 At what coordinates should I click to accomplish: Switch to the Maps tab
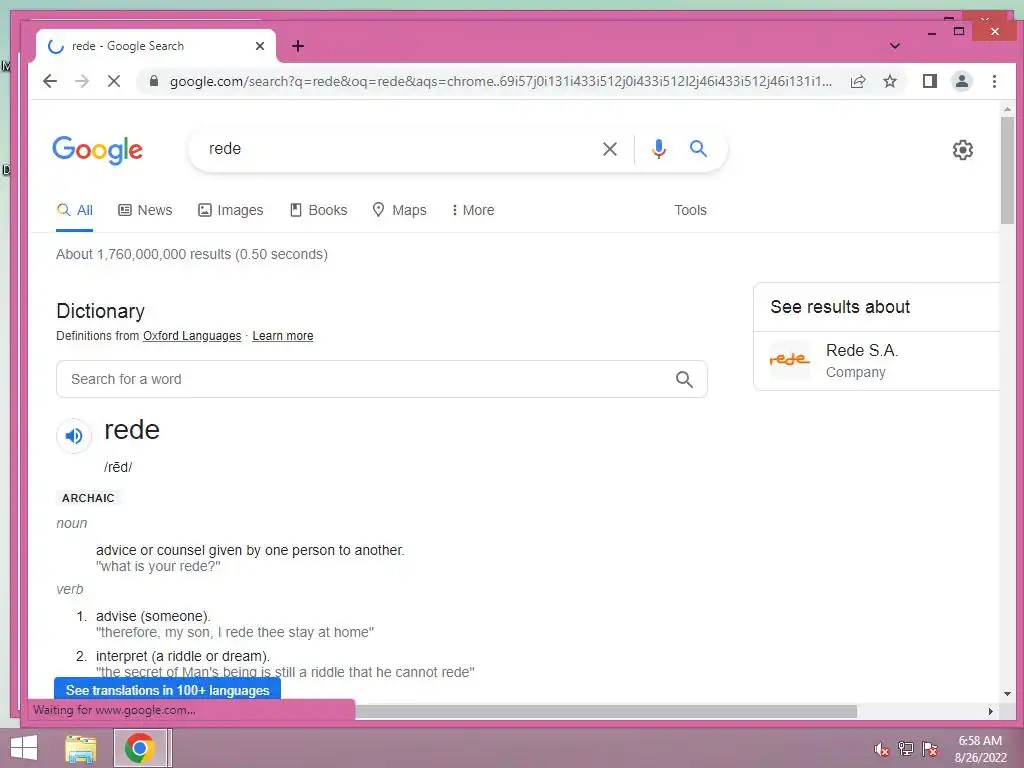tap(399, 210)
